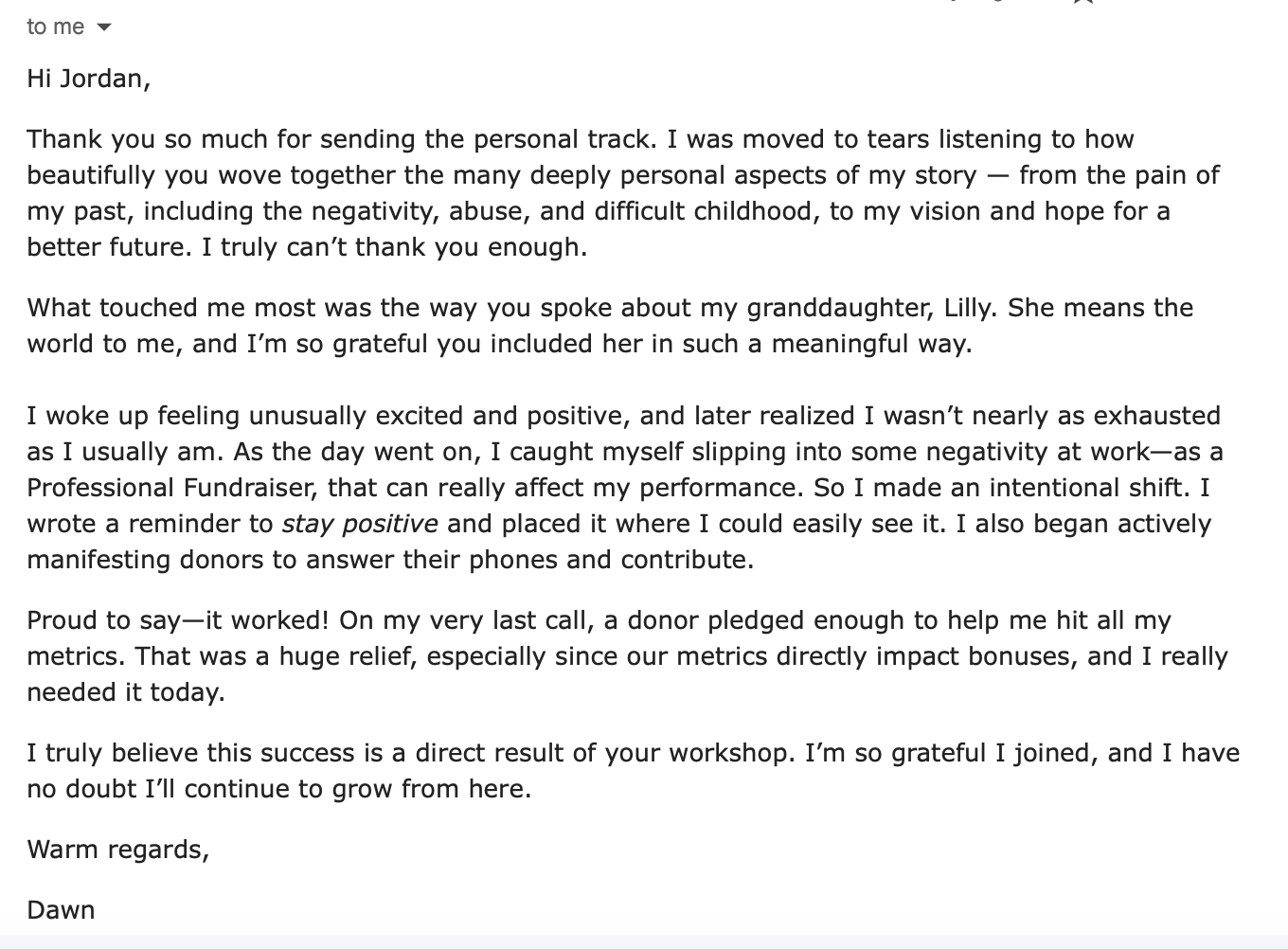This screenshot has height=949, width=1288.
Task: Click the "Dawn" signature at the bottom
Action: pyautogui.click(x=61, y=910)
